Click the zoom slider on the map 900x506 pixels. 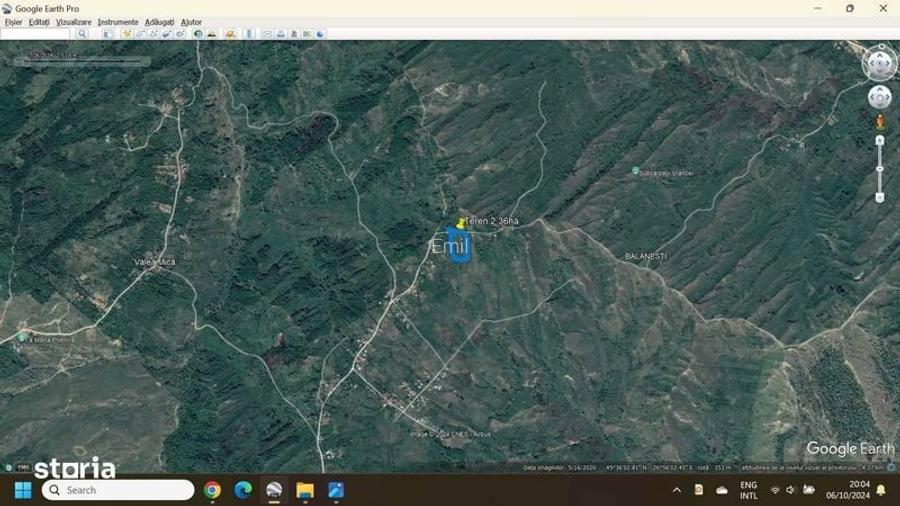click(x=880, y=168)
